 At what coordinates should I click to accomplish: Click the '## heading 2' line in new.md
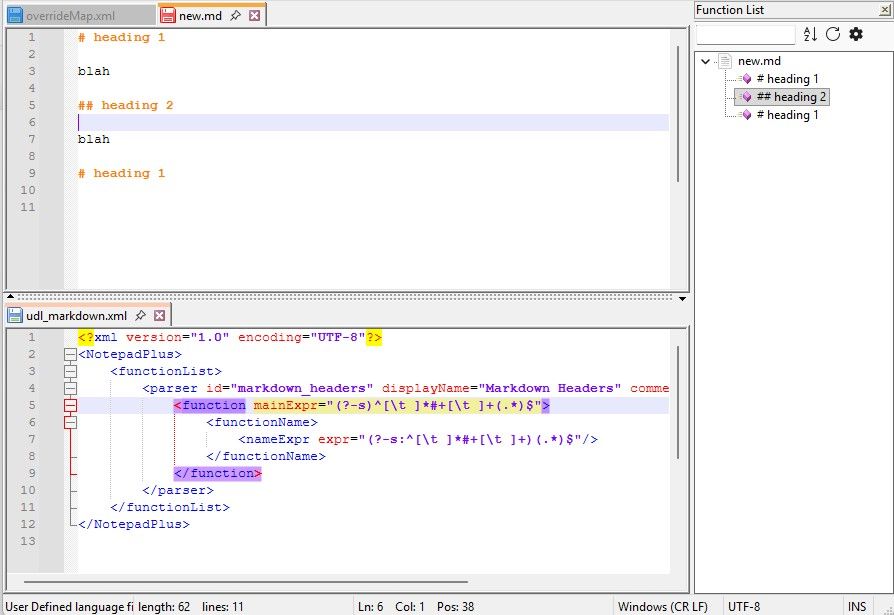click(125, 105)
